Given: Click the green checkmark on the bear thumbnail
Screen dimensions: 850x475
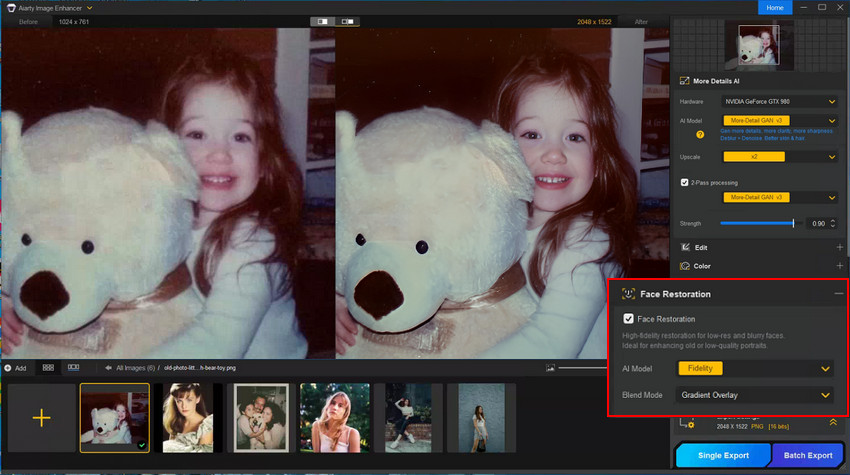Looking at the screenshot, I should (x=142, y=445).
